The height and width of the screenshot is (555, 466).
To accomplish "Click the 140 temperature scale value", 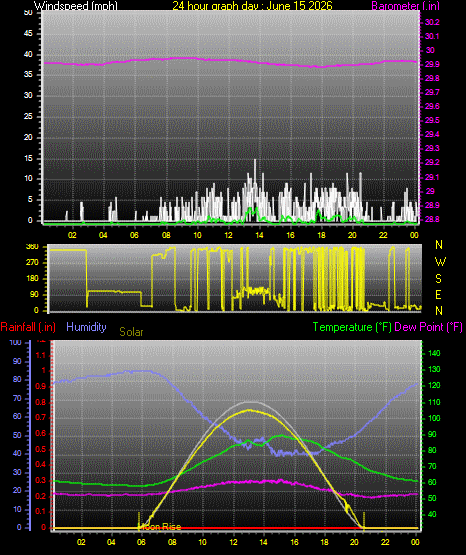I will pyautogui.click(x=434, y=353).
